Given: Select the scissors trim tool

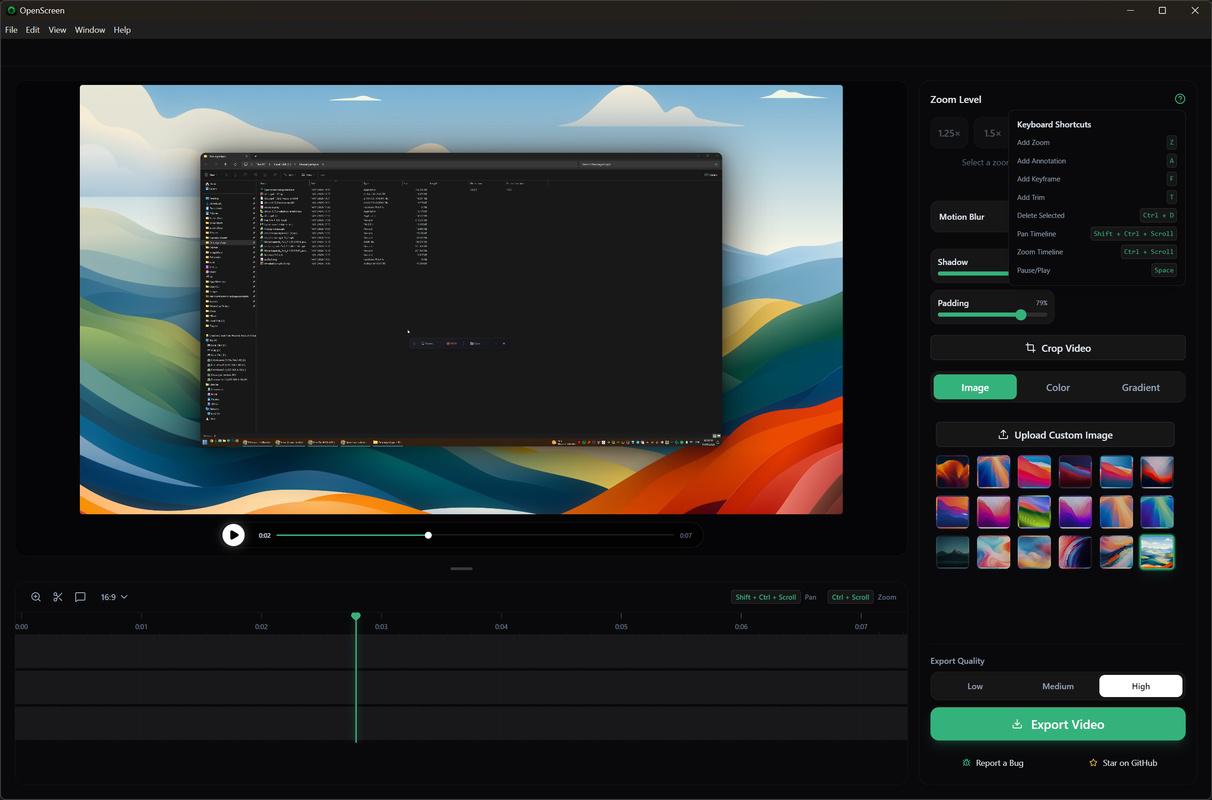Looking at the screenshot, I should click(58, 597).
